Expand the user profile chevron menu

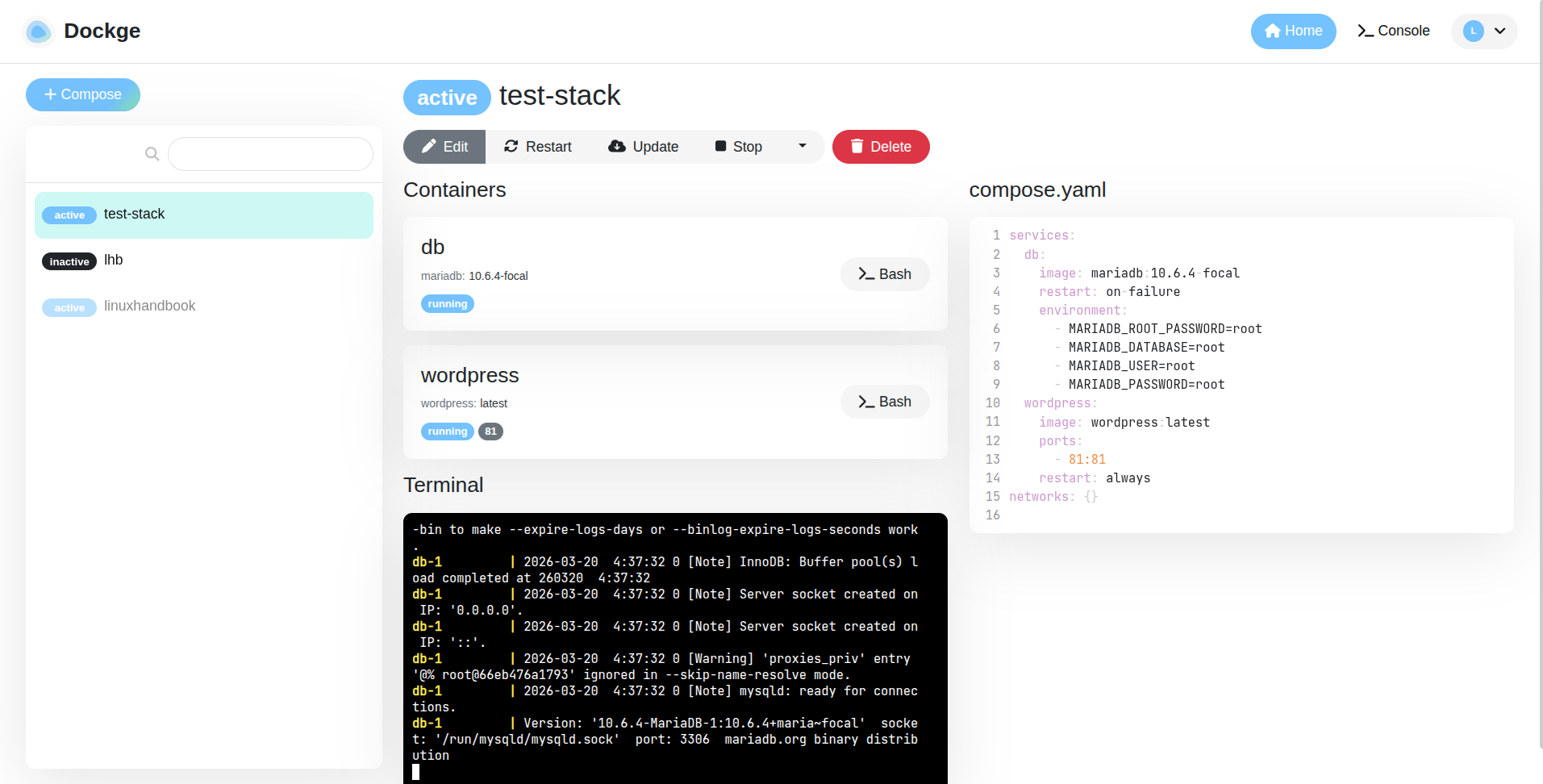[x=1500, y=31]
